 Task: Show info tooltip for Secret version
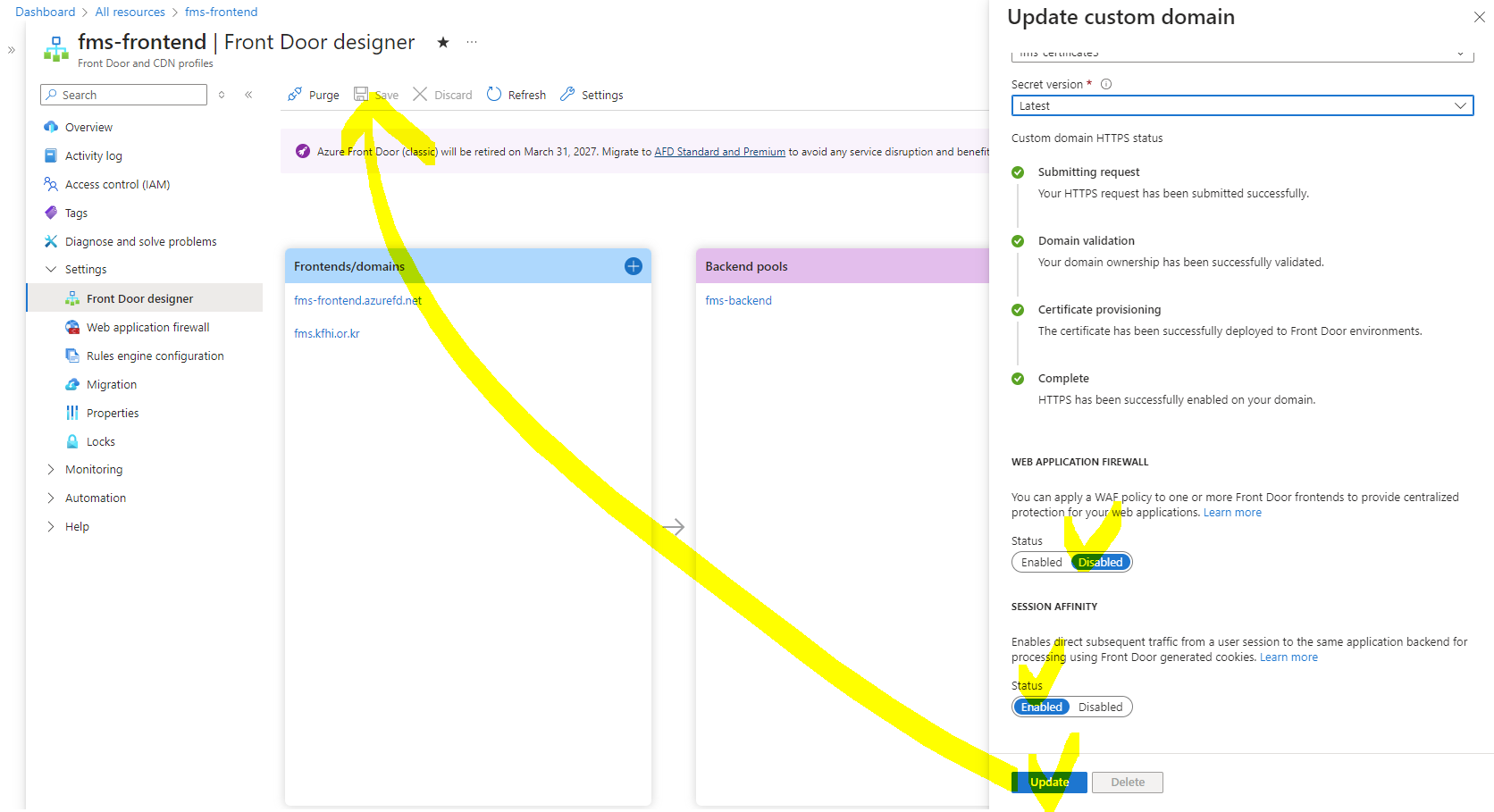[1106, 84]
